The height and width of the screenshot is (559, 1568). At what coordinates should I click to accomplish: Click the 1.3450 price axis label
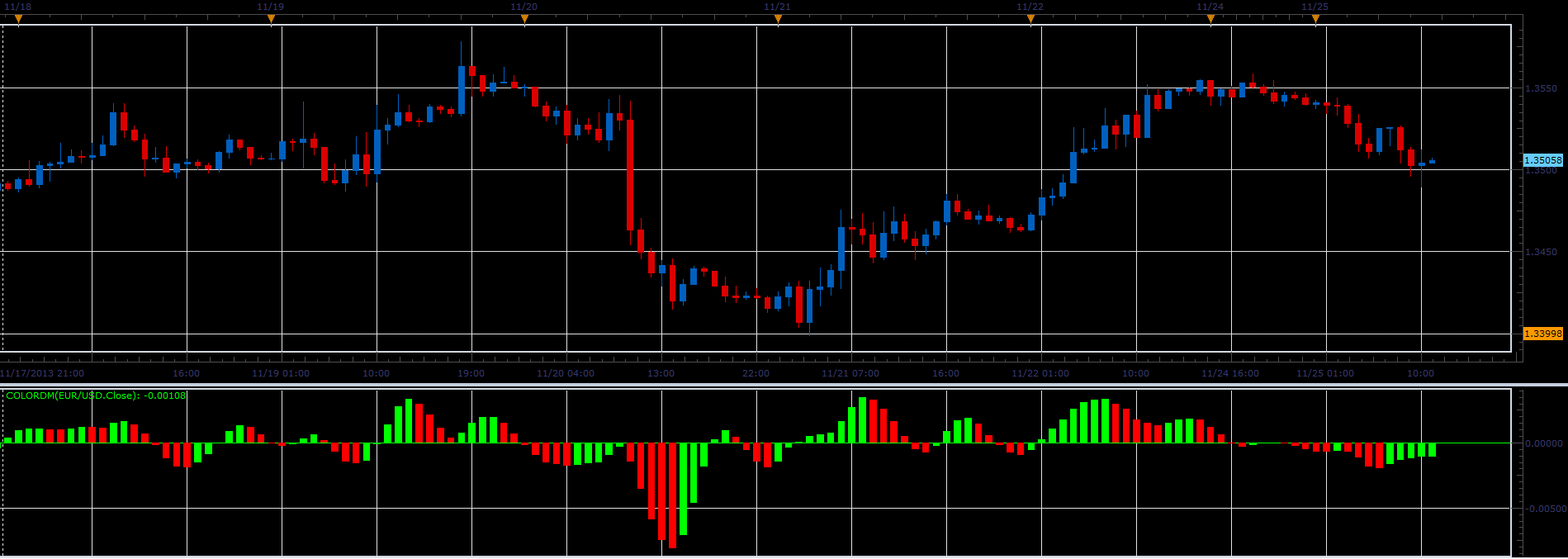(1541, 252)
